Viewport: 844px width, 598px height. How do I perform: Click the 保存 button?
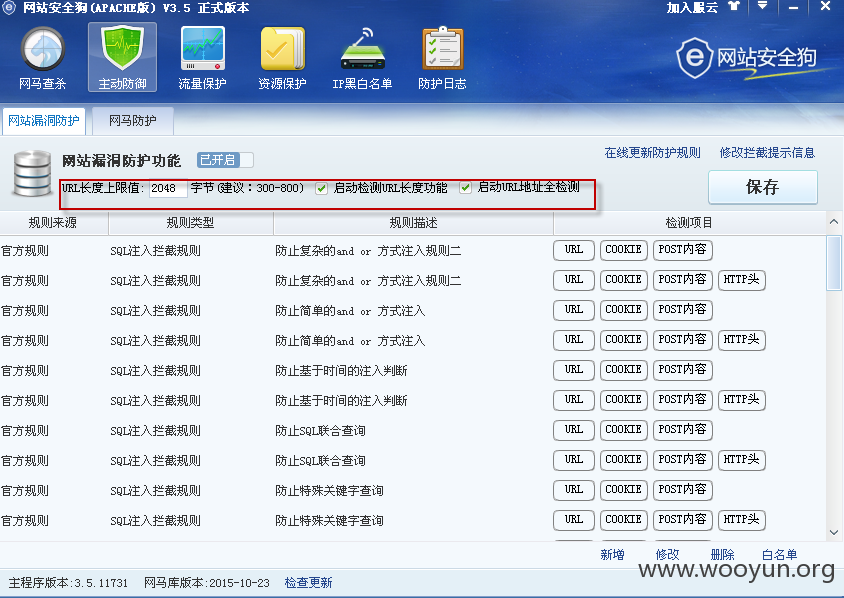point(763,187)
